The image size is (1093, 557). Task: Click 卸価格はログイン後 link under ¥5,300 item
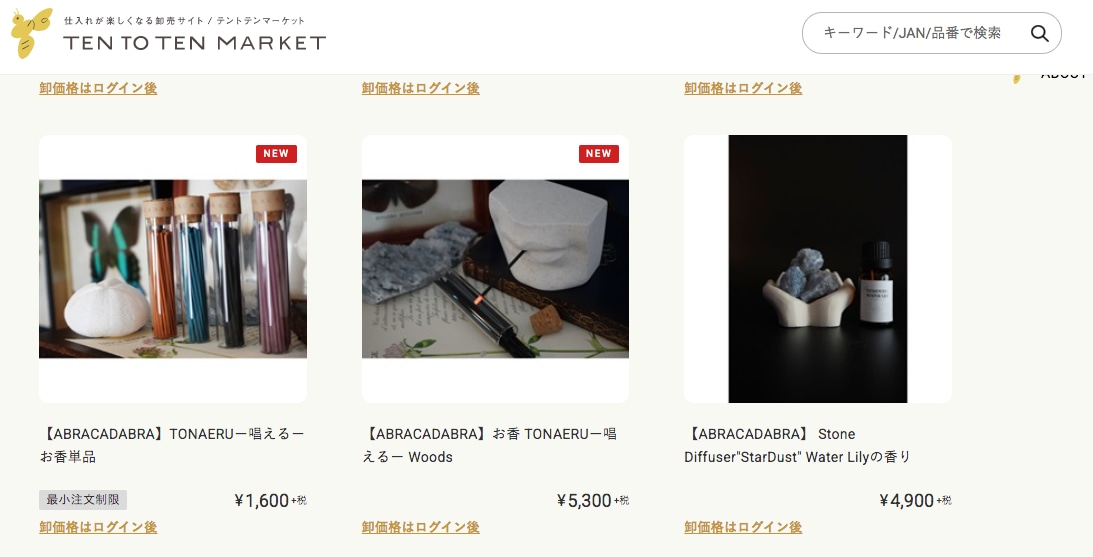420,527
